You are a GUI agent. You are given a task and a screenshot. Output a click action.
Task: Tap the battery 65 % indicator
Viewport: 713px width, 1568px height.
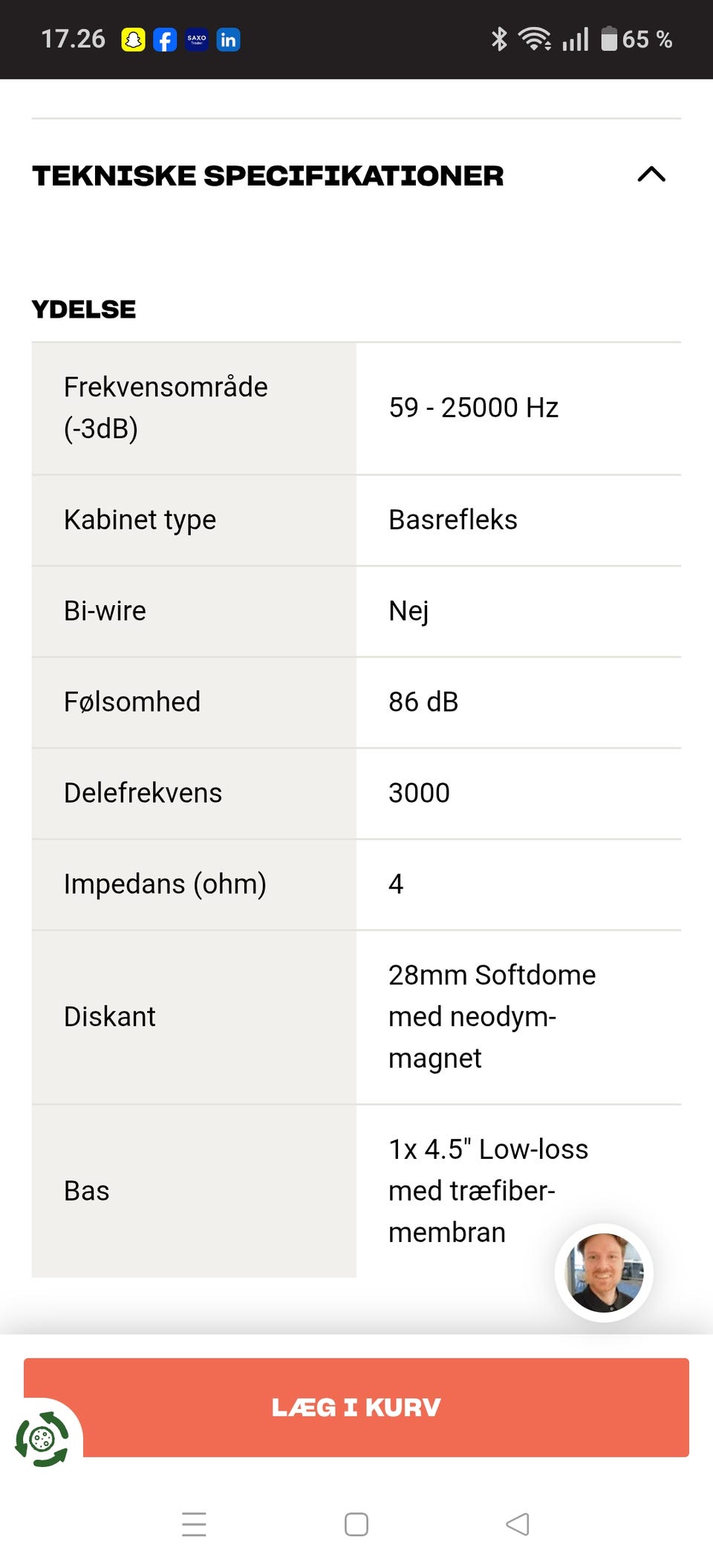click(x=637, y=39)
